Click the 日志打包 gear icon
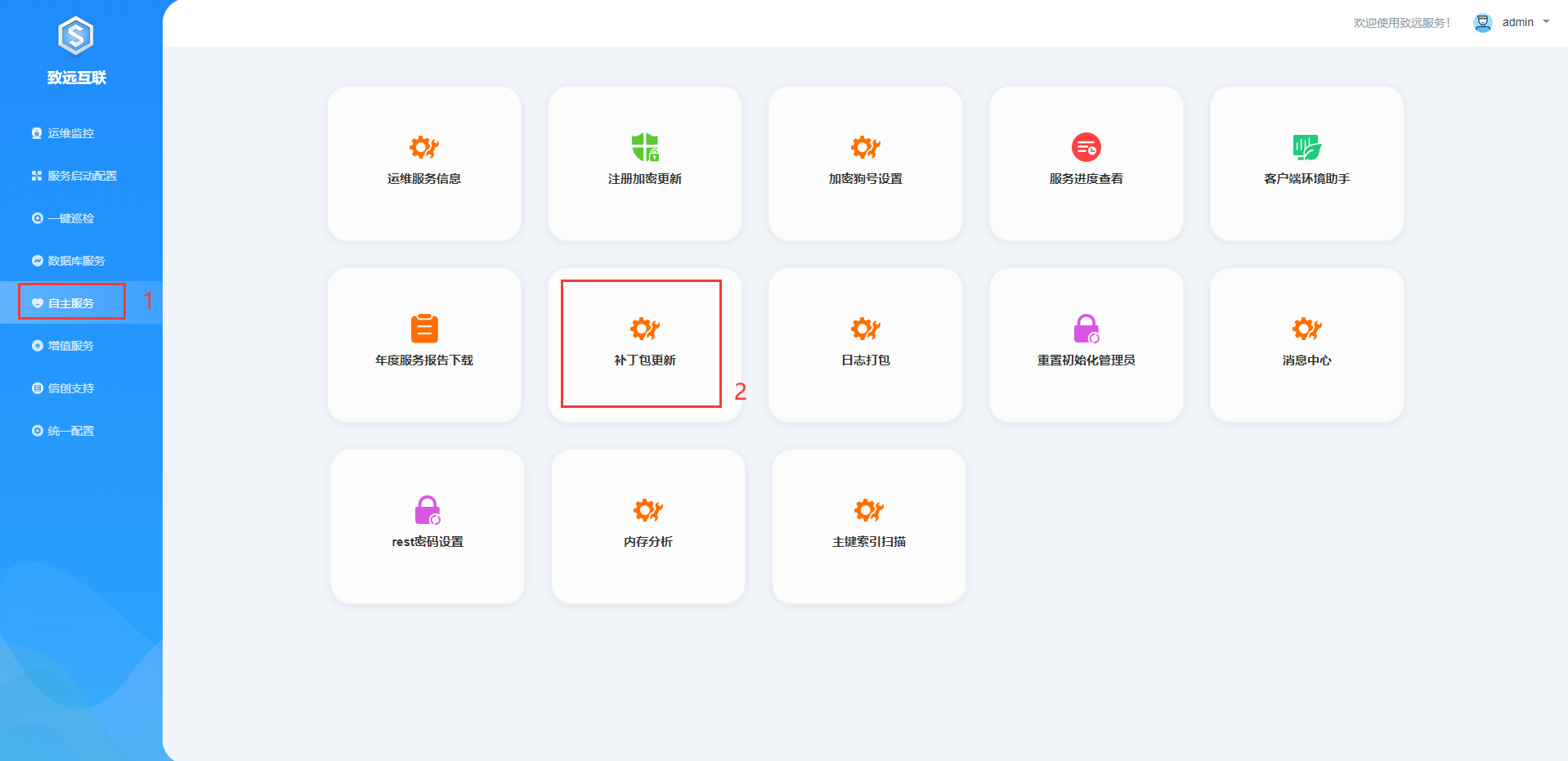Viewport: 1568px width, 761px height. [x=866, y=329]
